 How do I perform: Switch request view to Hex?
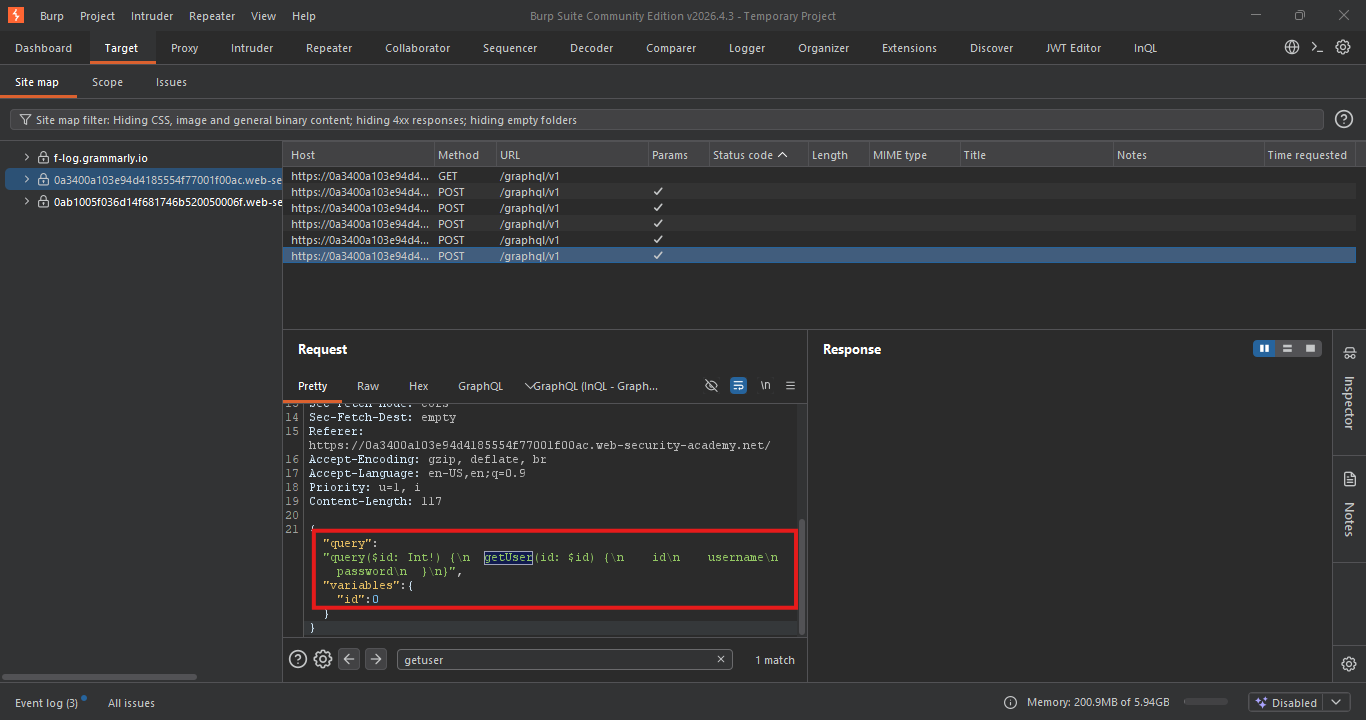click(419, 386)
